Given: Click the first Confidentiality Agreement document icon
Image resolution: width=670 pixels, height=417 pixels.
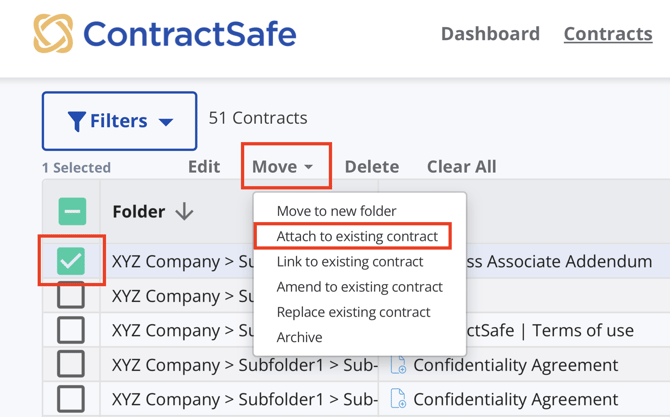Looking at the screenshot, I should coord(398,365).
